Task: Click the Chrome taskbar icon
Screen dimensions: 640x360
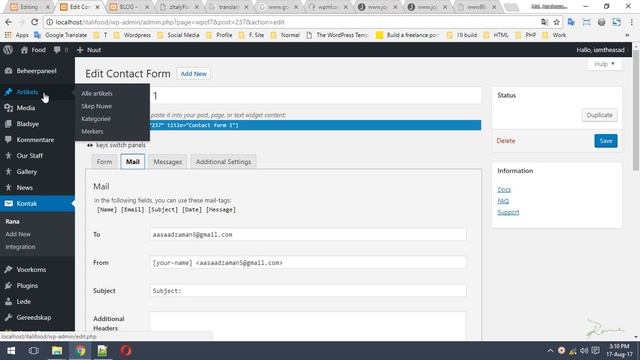Action: coord(80,351)
